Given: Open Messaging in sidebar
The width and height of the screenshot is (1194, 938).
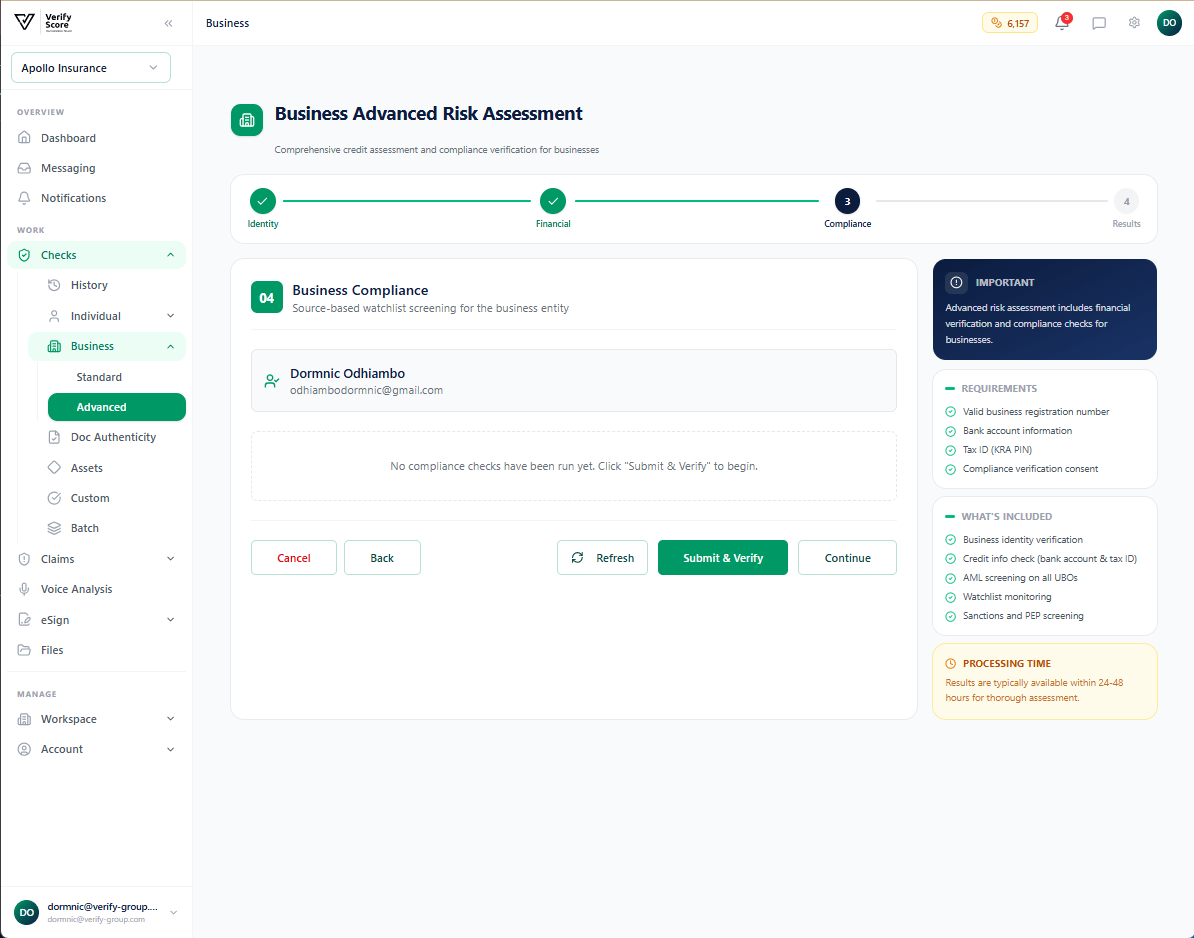Looking at the screenshot, I should click(x=97, y=168).
